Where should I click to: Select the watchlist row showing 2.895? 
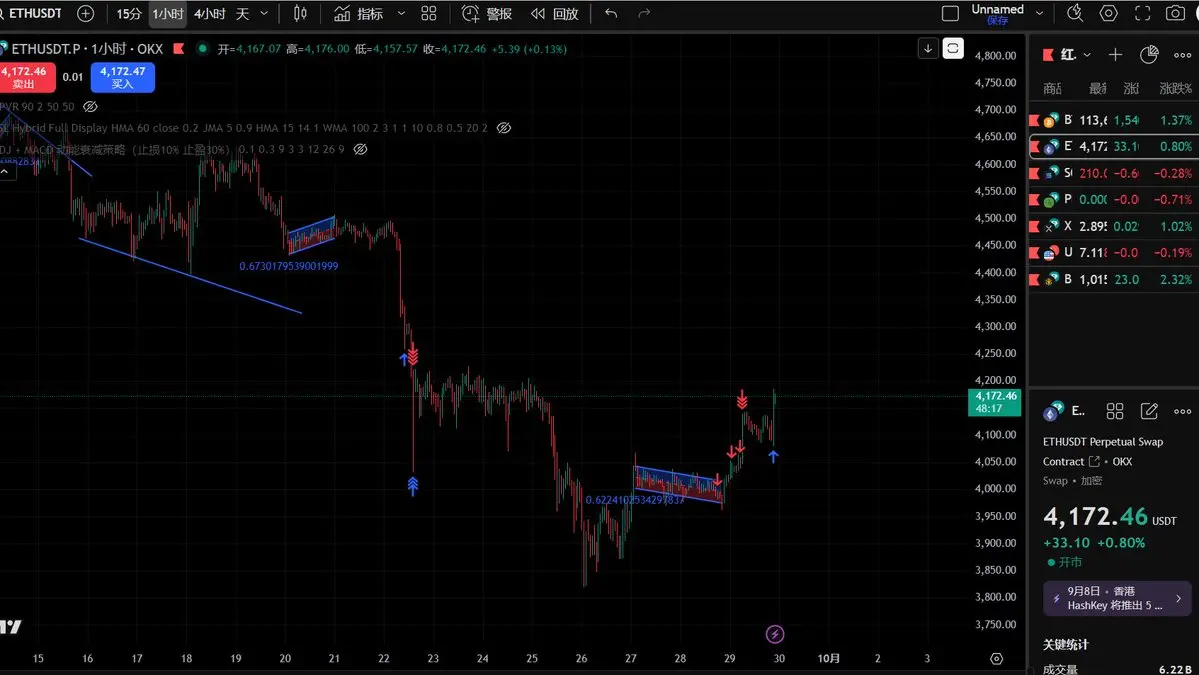pos(1114,226)
